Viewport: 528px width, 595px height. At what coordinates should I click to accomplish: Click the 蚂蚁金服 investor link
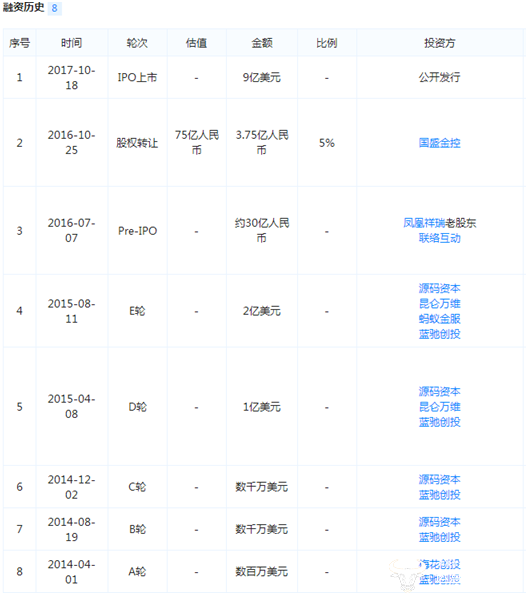pos(439,319)
